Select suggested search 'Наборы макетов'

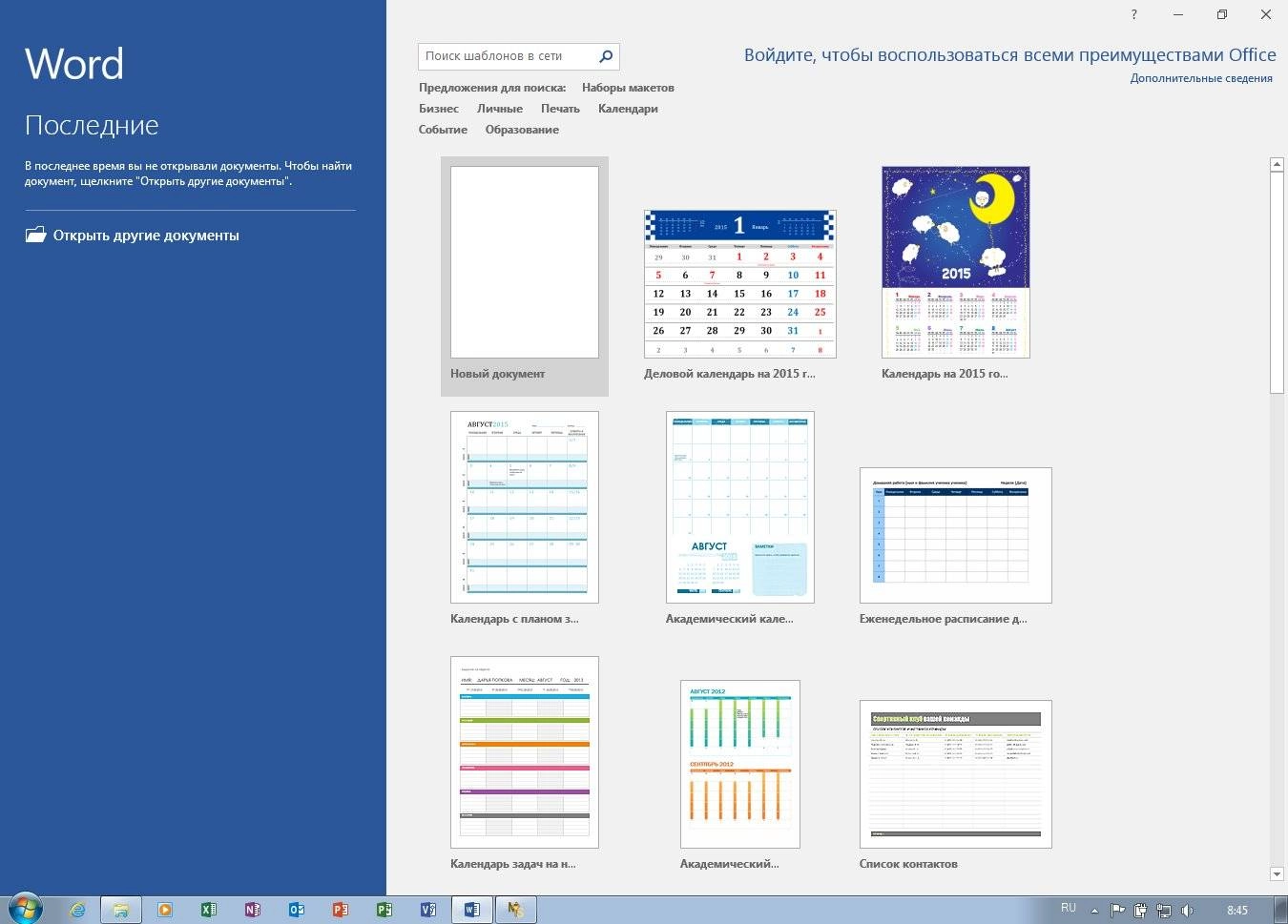click(628, 88)
